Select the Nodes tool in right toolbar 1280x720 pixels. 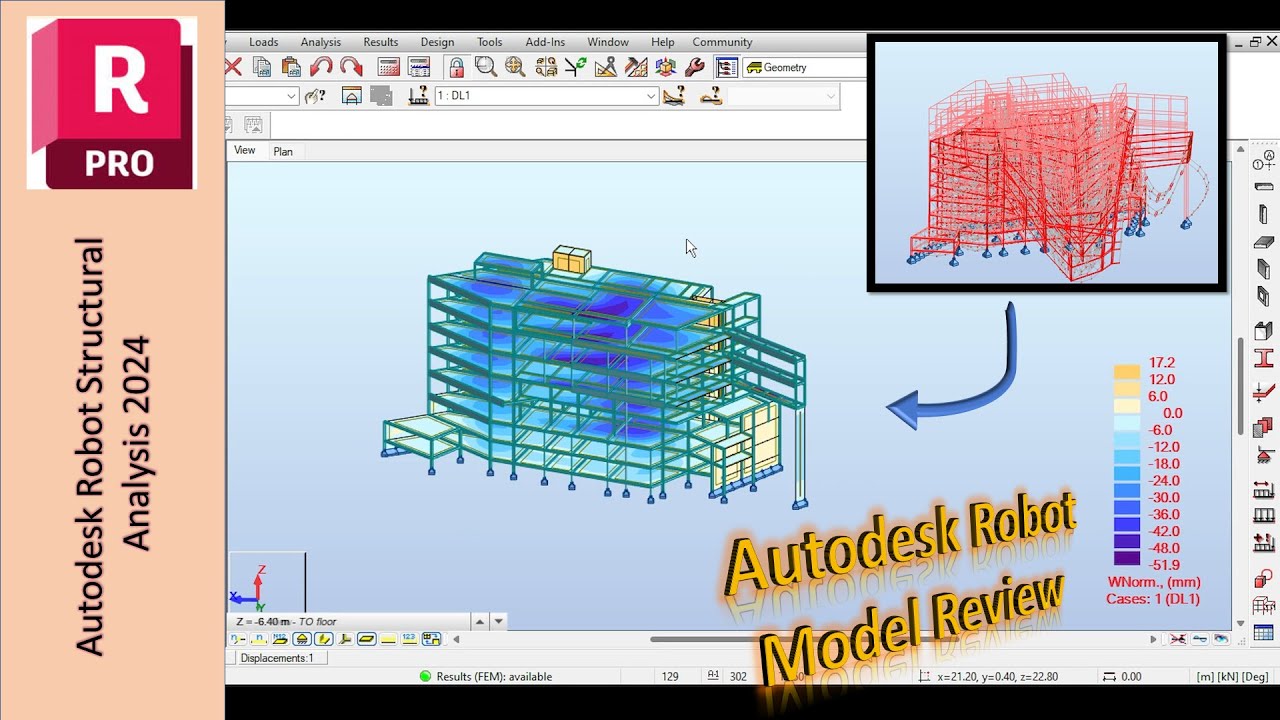(x=1263, y=160)
